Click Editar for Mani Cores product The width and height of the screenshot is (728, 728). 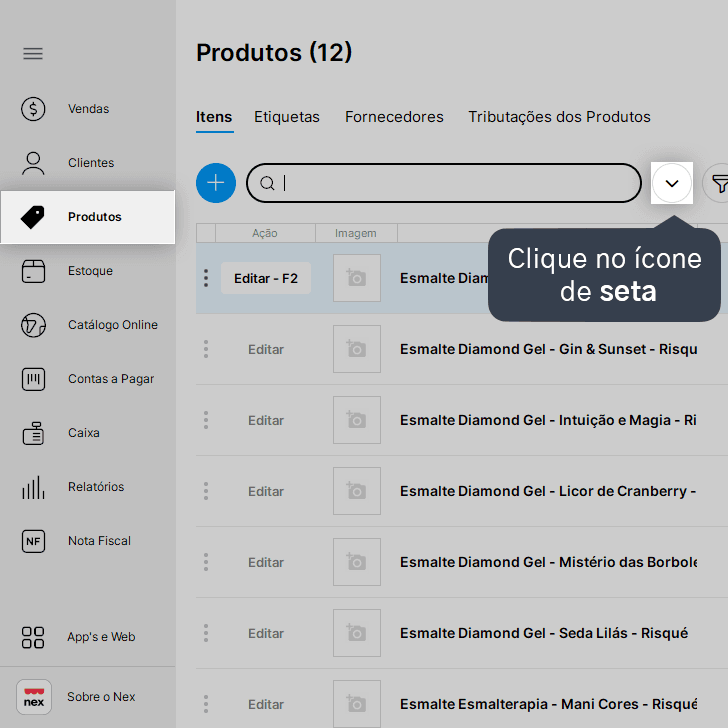(266, 705)
